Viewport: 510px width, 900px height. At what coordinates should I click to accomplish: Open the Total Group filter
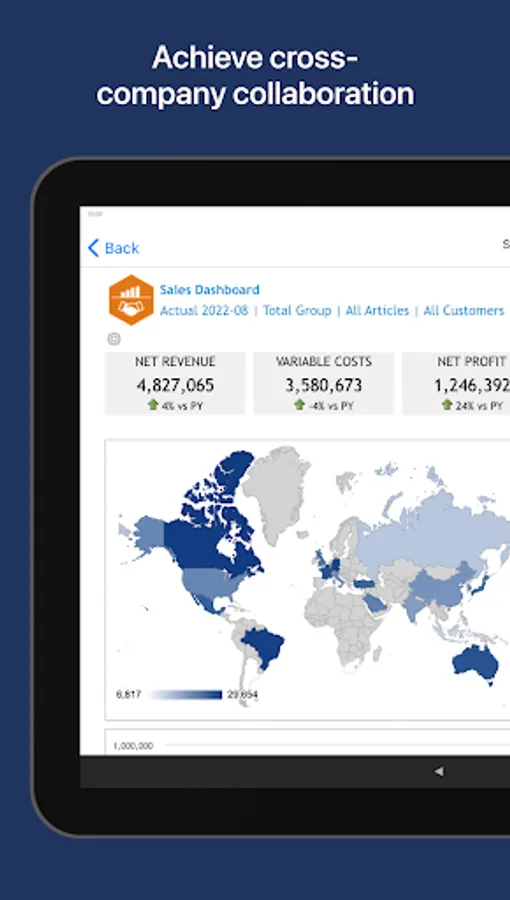coord(297,311)
